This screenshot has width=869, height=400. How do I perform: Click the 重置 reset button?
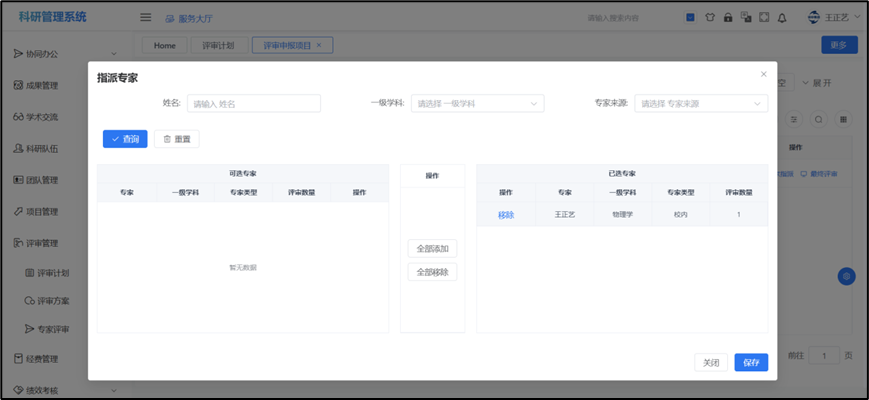(177, 139)
